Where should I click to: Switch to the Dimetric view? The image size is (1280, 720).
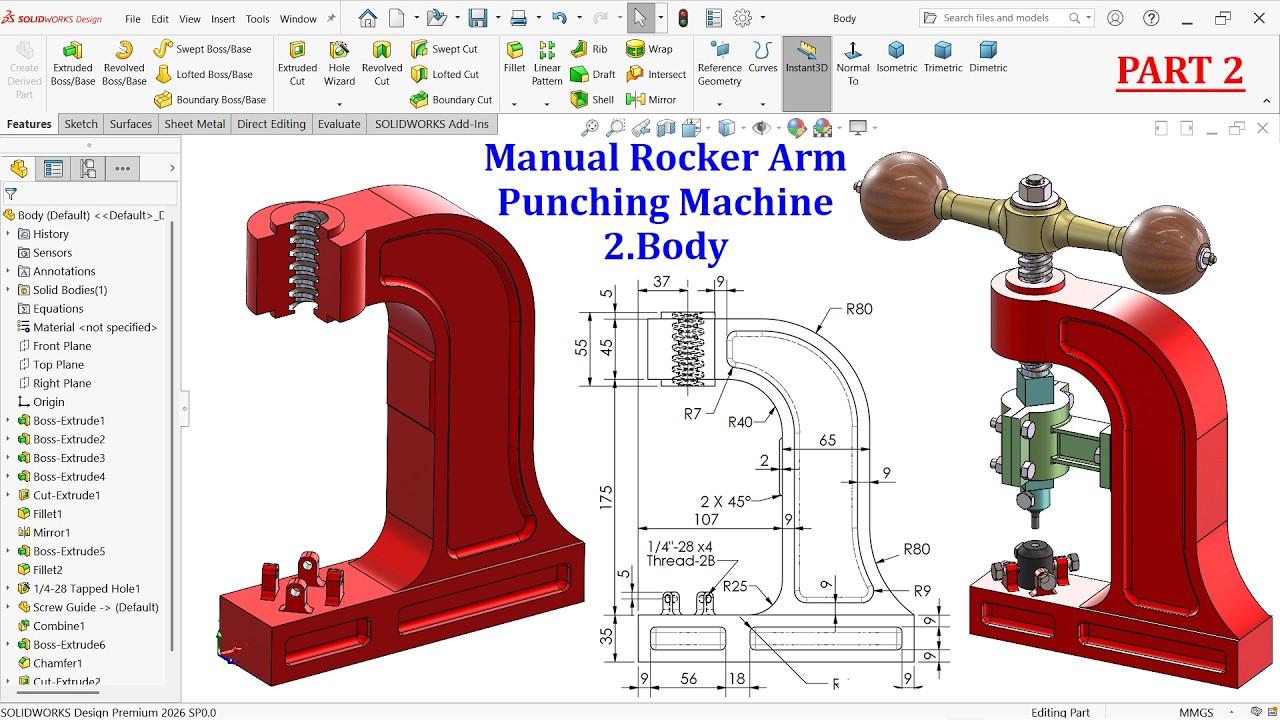[x=988, y=57]
